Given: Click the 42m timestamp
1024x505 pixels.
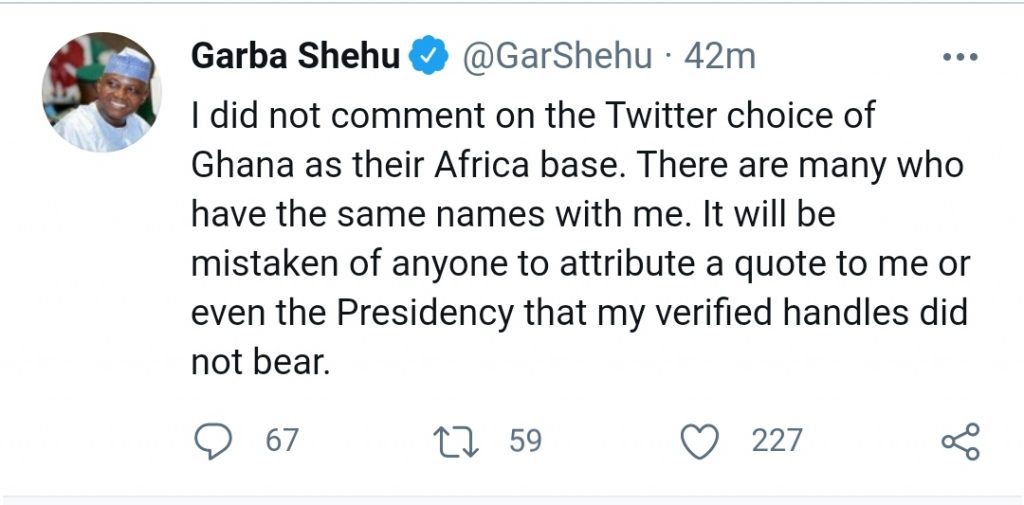Looking at the screenshot, I should click(x=720, y=57).
